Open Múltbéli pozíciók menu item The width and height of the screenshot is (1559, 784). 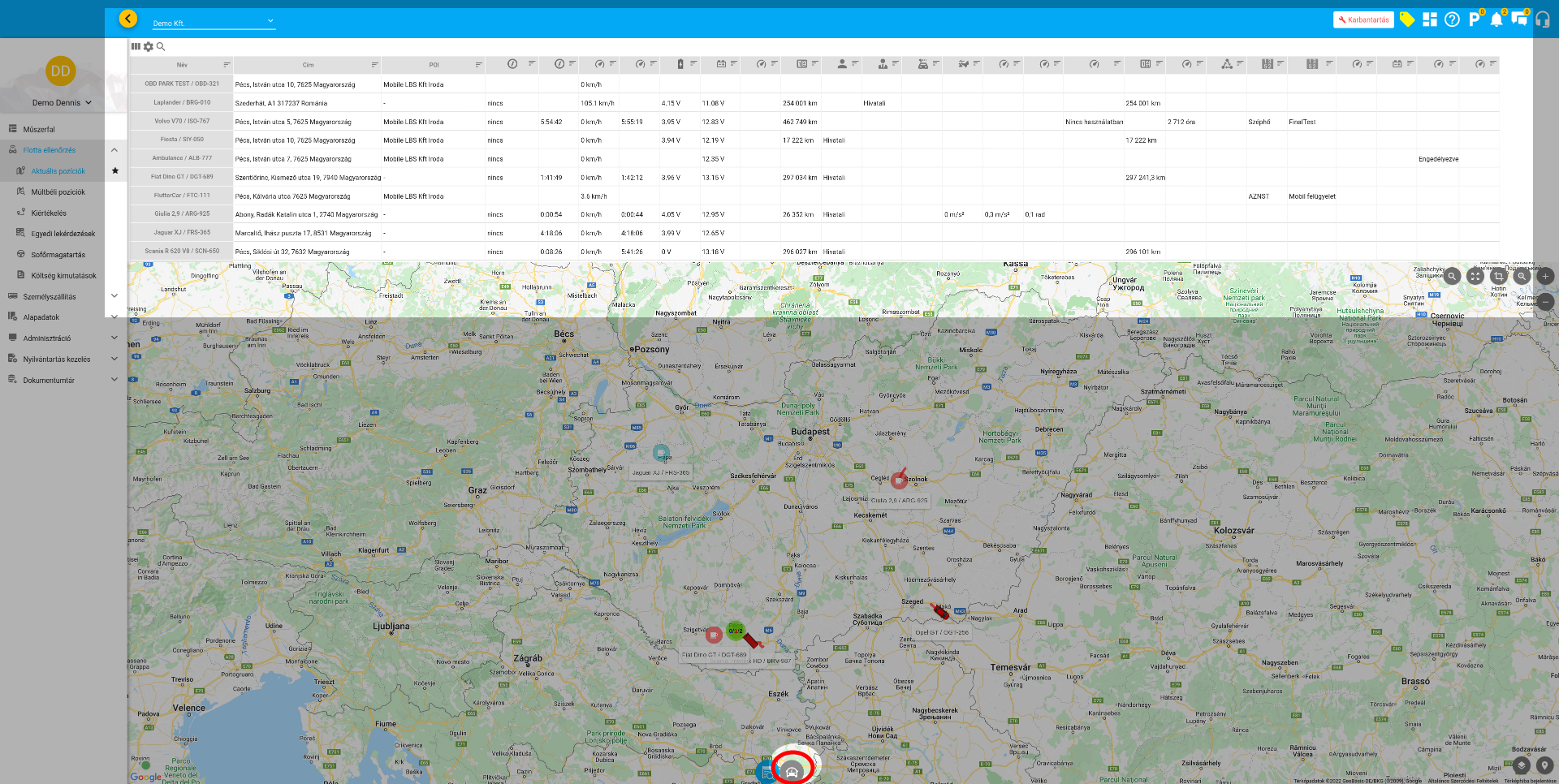click(58, 192)
